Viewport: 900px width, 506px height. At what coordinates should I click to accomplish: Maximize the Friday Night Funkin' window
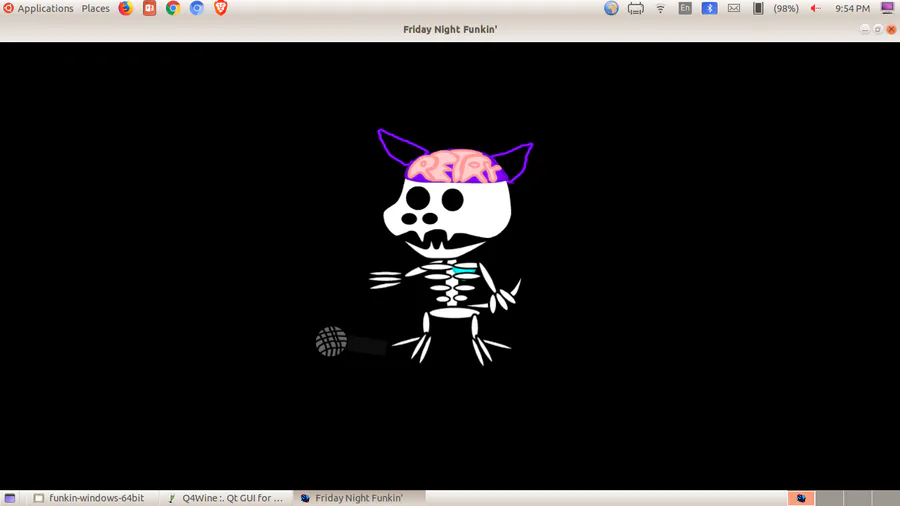pyautogui.click(x=878, y=29)
